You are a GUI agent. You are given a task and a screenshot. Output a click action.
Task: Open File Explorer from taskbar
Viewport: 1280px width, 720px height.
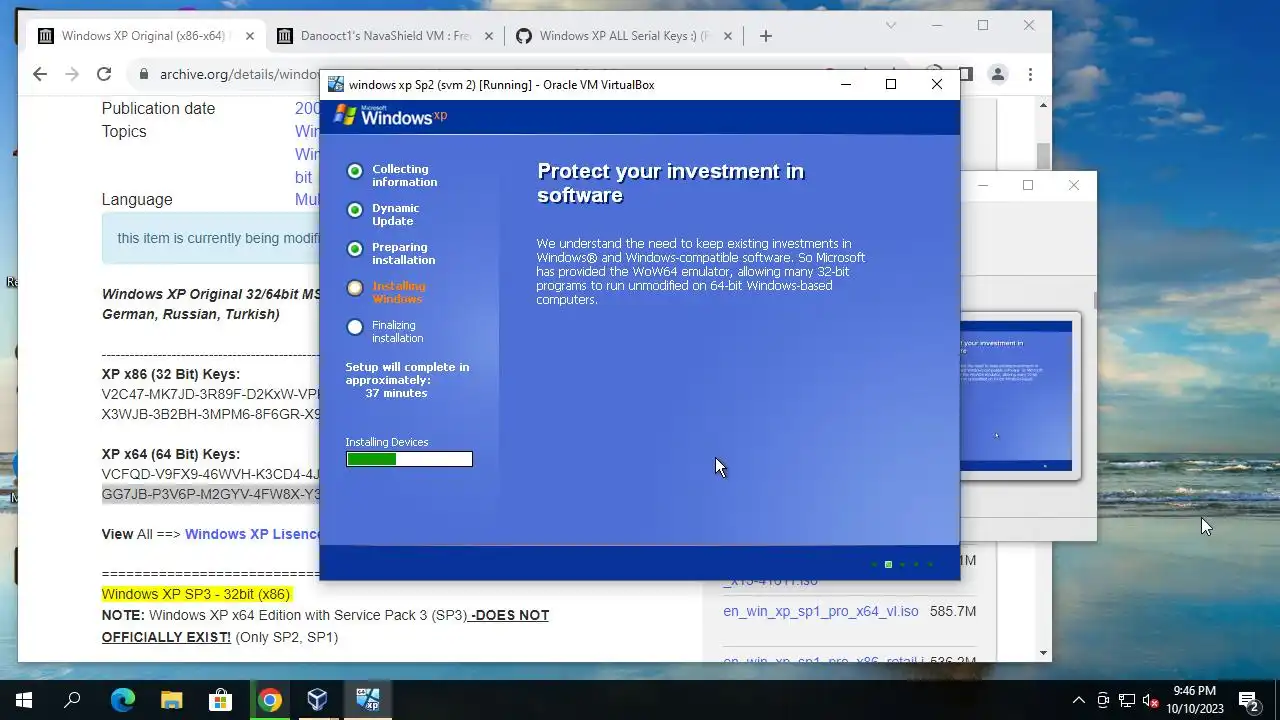click(171, 700)
